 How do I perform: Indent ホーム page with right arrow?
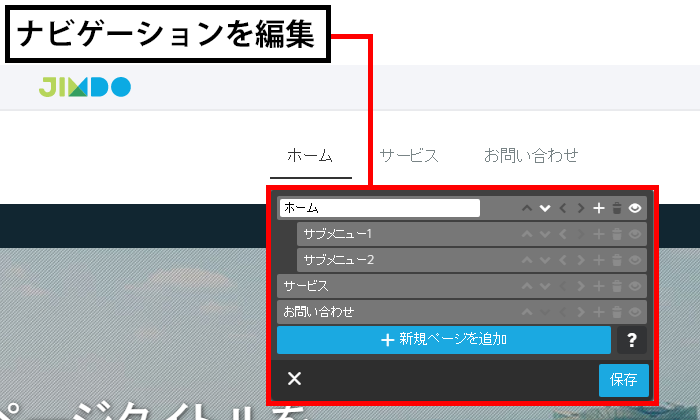pyautogui.click(x=580, y=208)
